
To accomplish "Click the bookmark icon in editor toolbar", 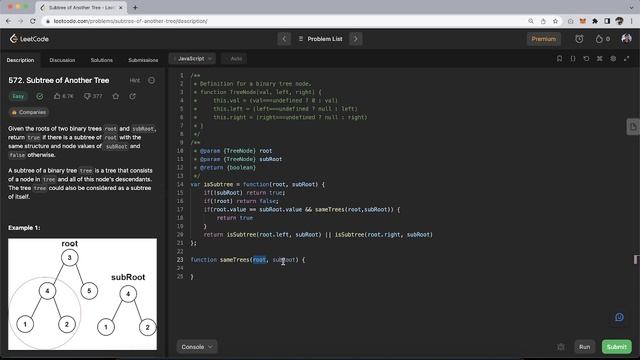I will (559, 59).
